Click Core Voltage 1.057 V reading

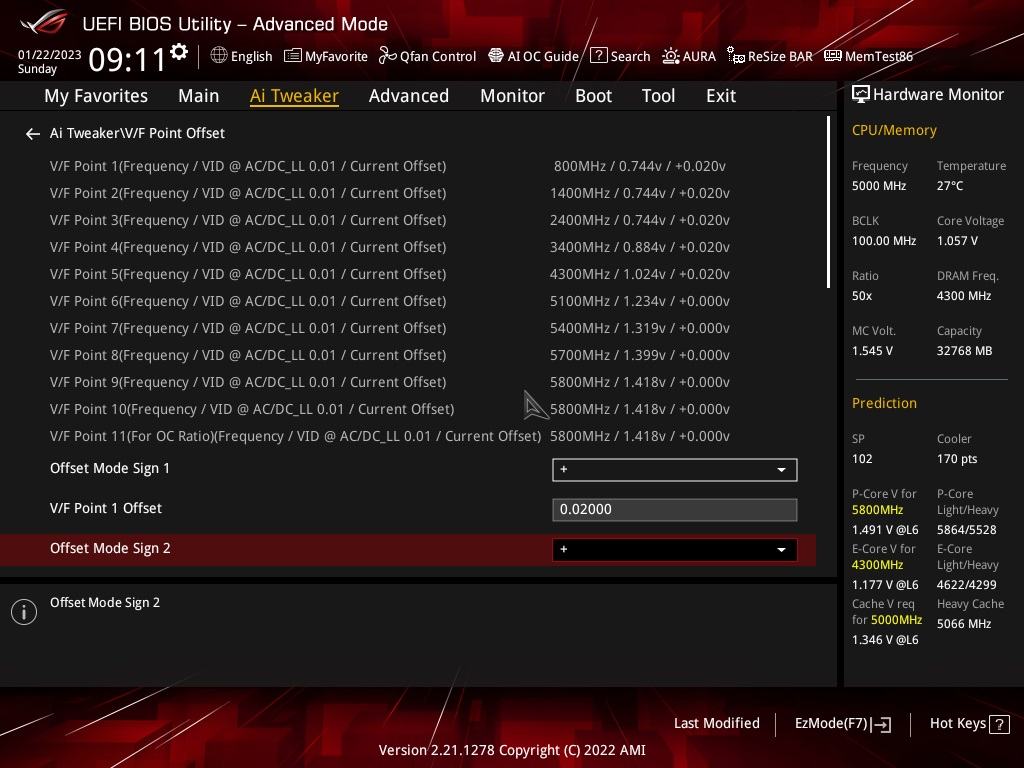957,241
